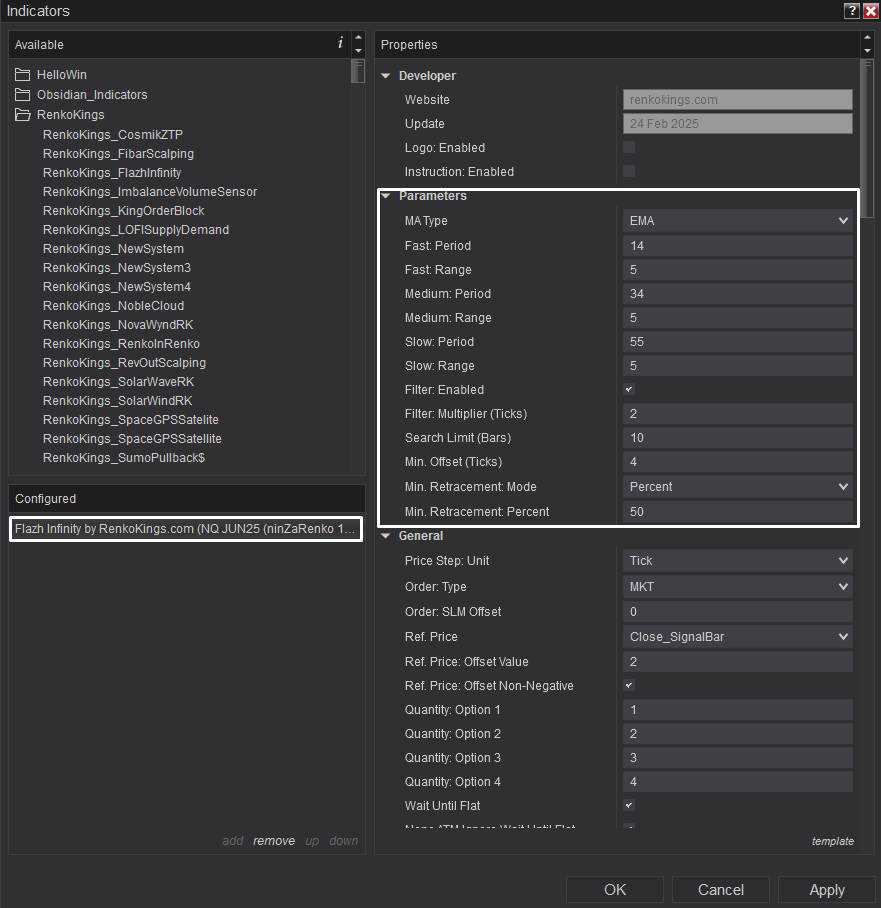Click the info 'i' icon in Available
Image resolution: width=881 pixels, height=908 pixels.
pos(341,43)
